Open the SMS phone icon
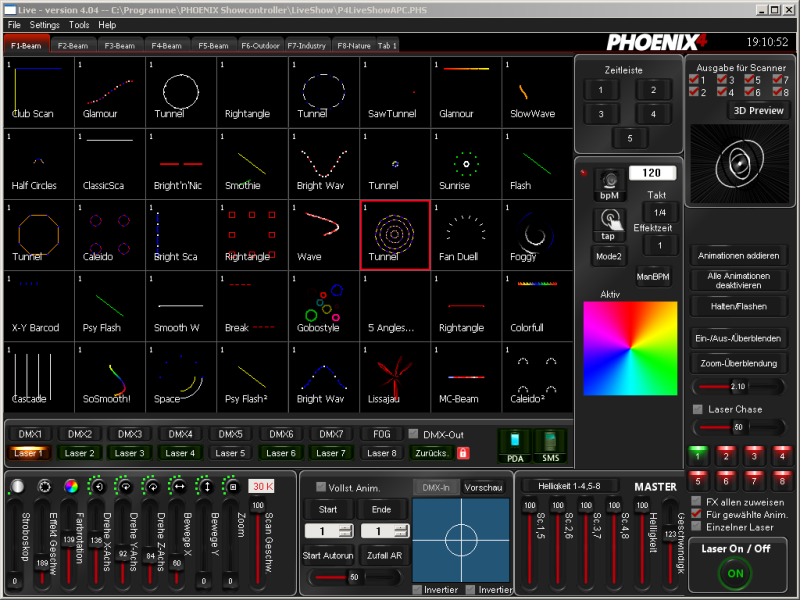 [550, 446]
